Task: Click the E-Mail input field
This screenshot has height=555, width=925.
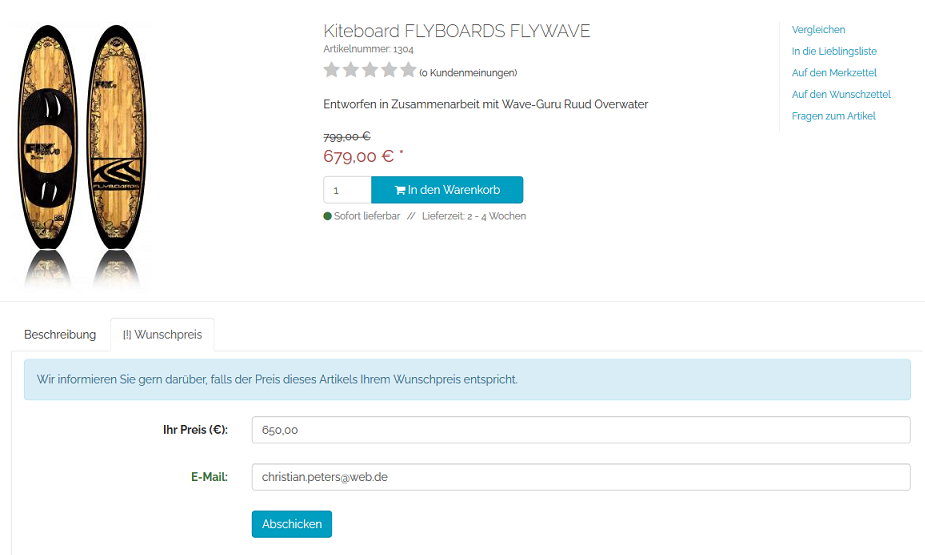Action: click(x=581, y=477)
